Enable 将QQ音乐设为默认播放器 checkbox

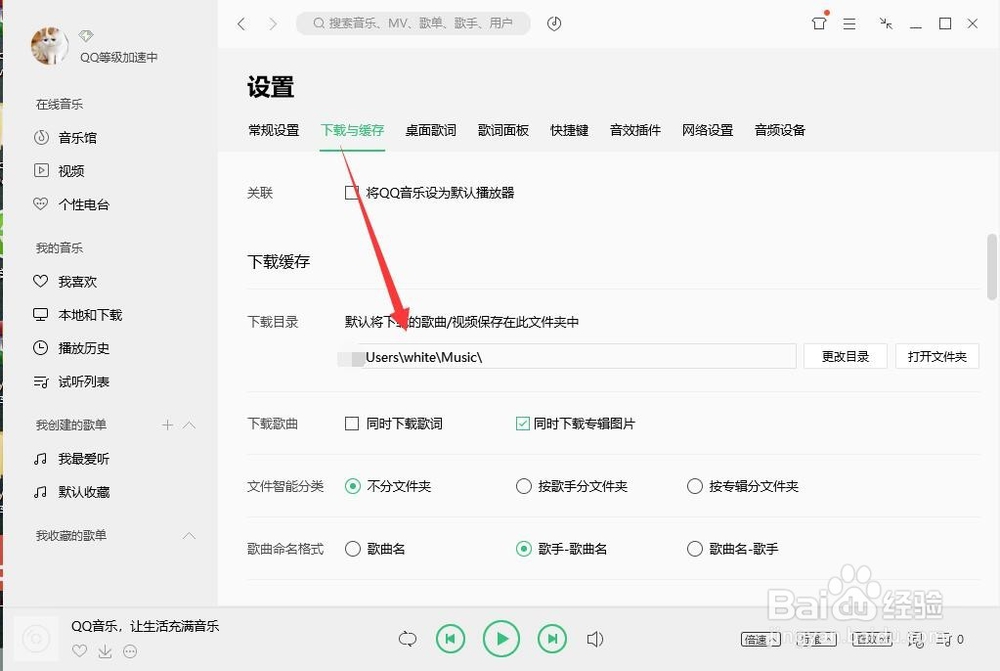pyautogui.click(x=351, y=192)
